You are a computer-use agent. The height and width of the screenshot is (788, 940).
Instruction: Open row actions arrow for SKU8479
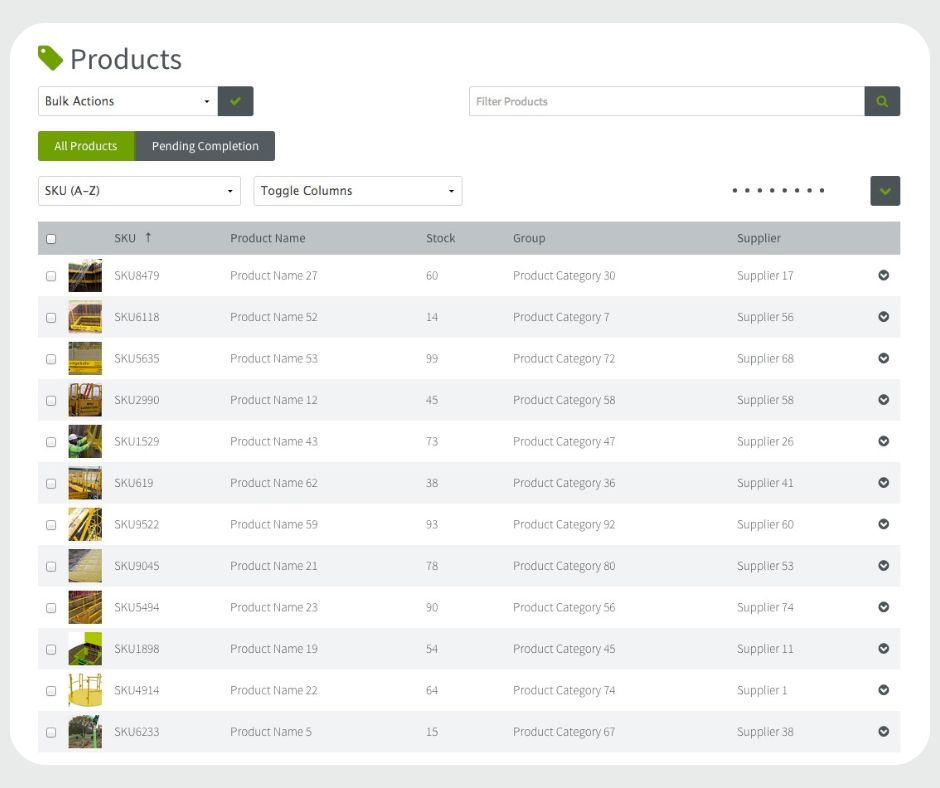click(x=883, y=275)
